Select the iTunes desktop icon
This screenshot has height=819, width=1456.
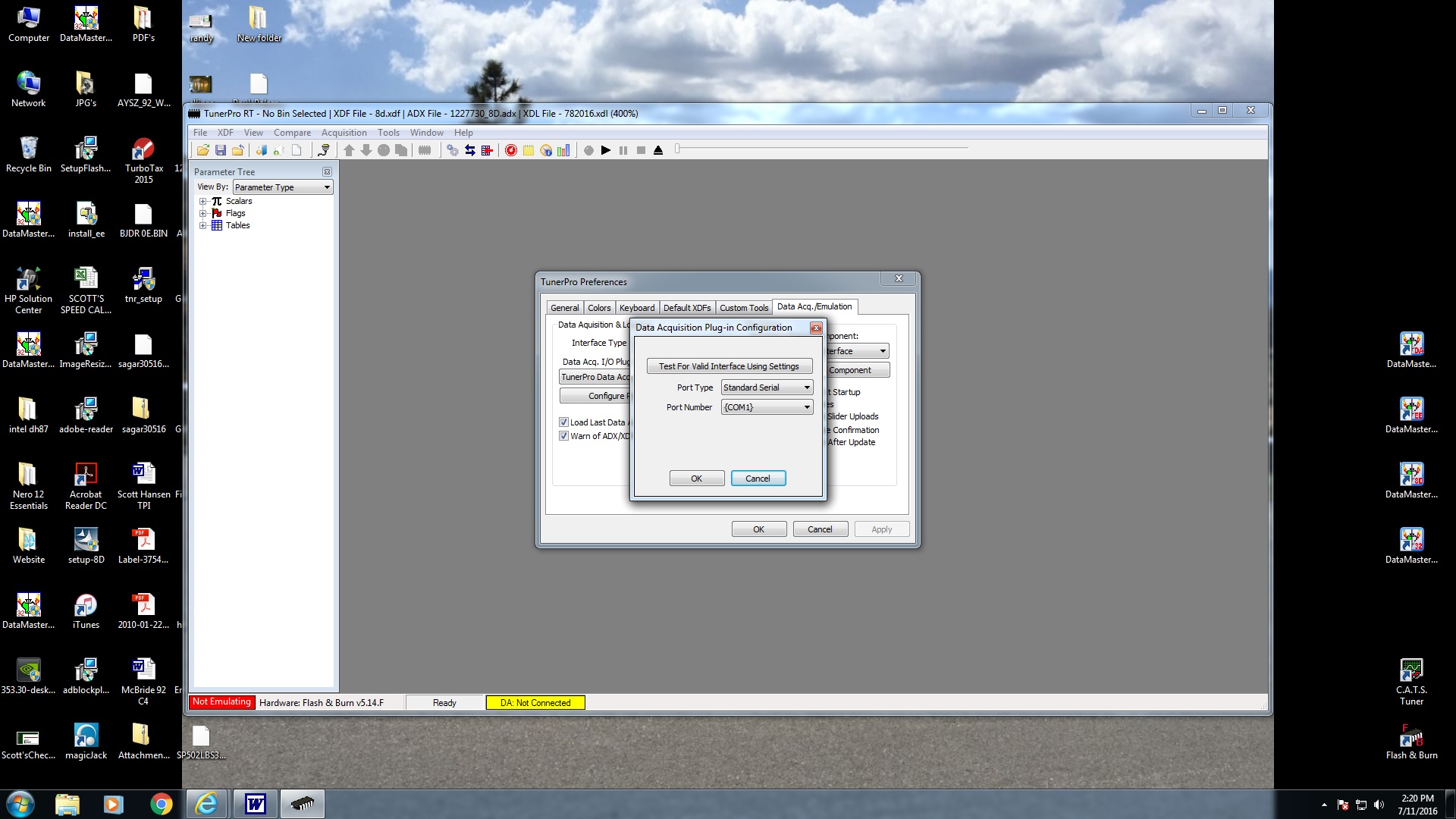(86, 611)
